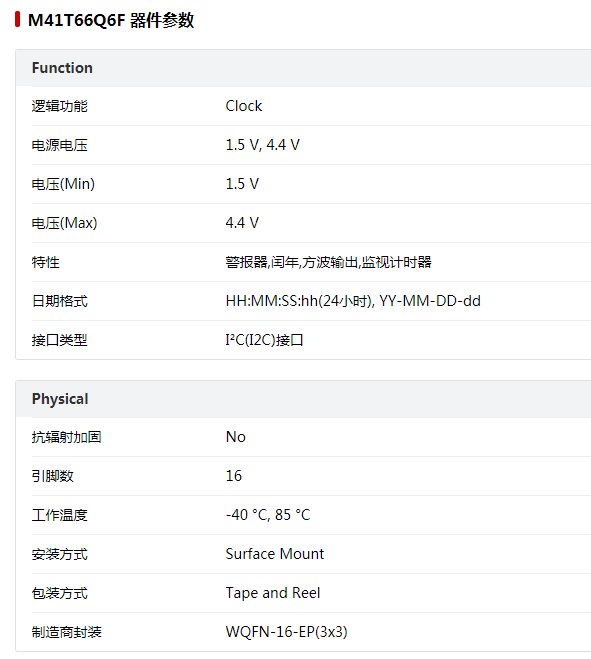591x659 pixels.
Task: Select the WQFN-16-EP(3x3) package value
Action: click(x=287, y=632)
